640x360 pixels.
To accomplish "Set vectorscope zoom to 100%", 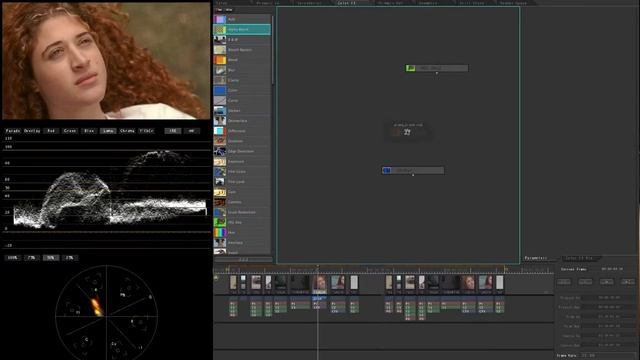I will click(13, 258).
